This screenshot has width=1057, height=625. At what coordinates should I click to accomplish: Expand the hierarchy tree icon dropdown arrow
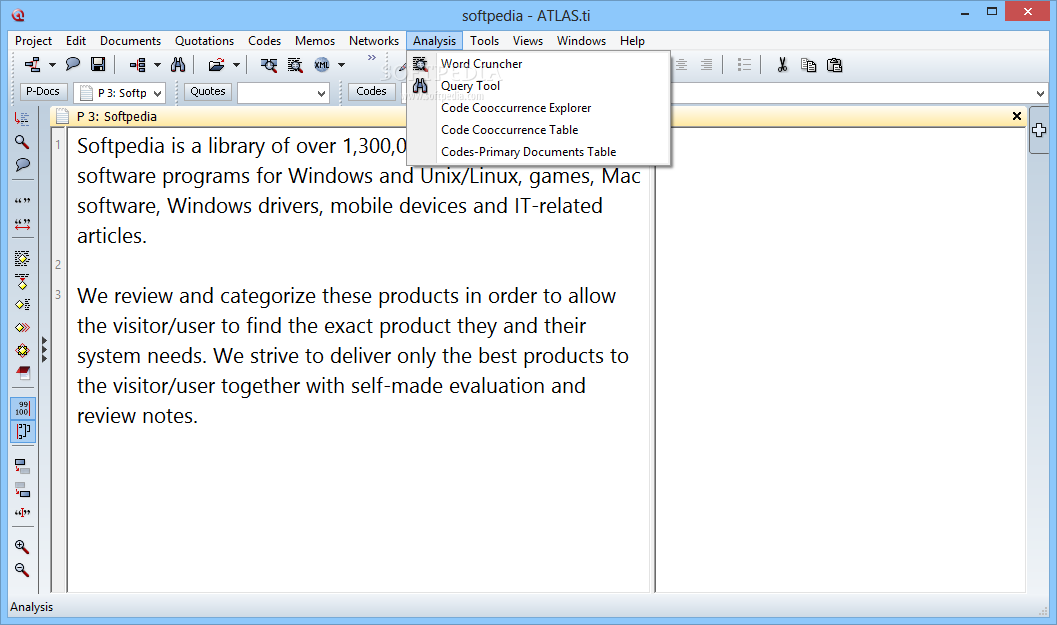tap(157, 65)
